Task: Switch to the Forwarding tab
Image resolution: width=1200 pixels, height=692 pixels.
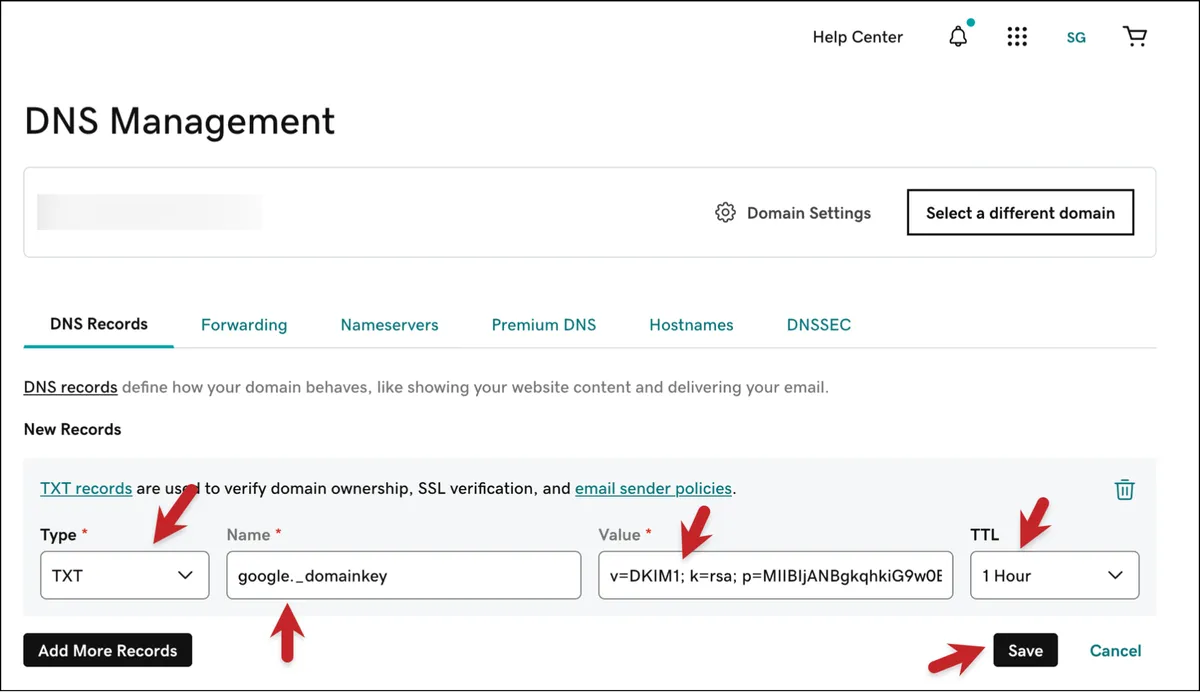Action: tap(244, 325)
